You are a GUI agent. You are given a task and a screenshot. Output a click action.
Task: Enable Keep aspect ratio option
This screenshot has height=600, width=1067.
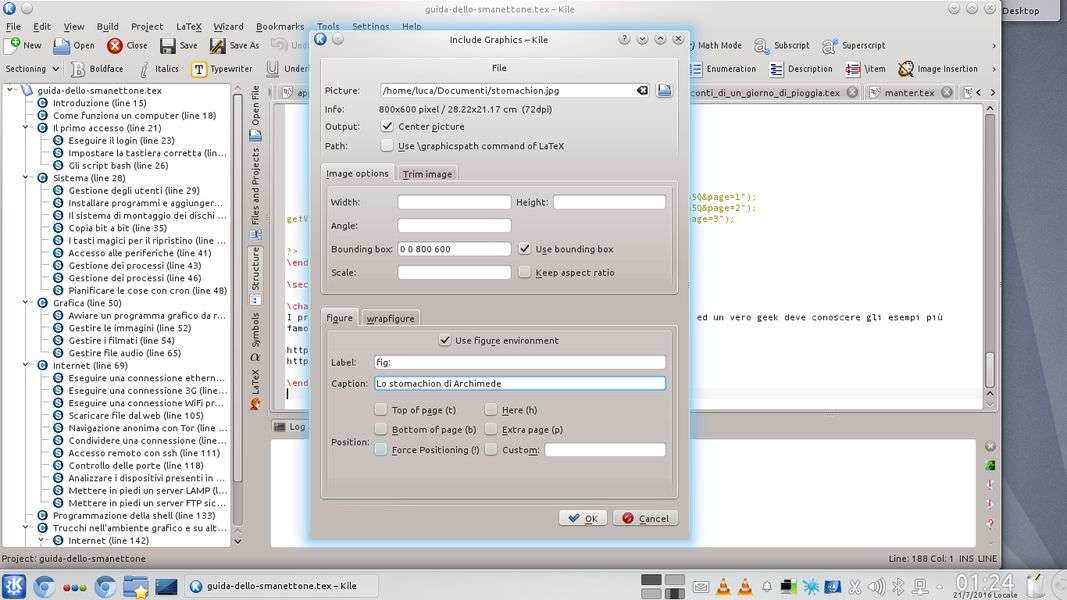(x=525, y=272)
